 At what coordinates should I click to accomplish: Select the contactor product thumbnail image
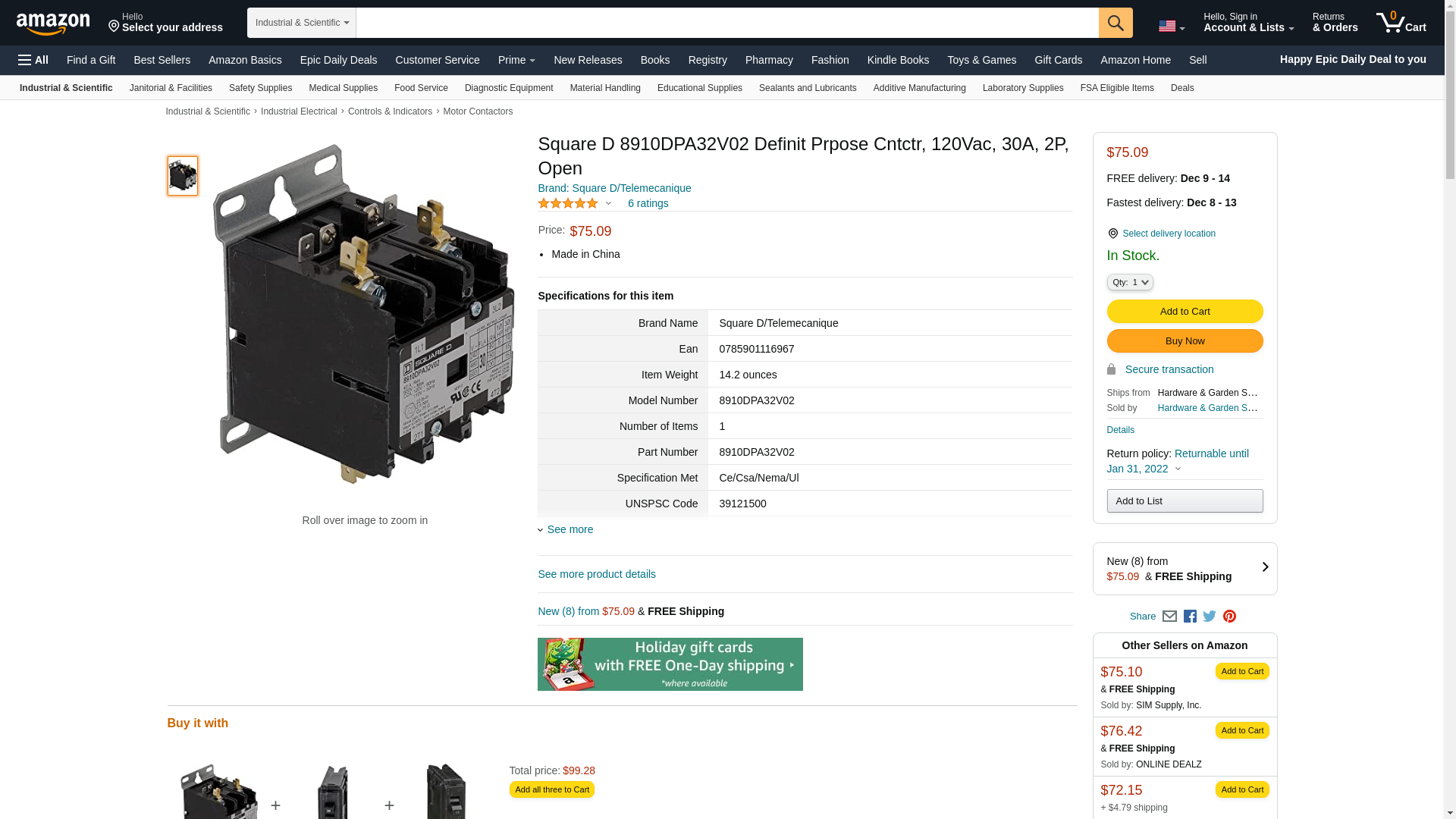click(183, 176)
